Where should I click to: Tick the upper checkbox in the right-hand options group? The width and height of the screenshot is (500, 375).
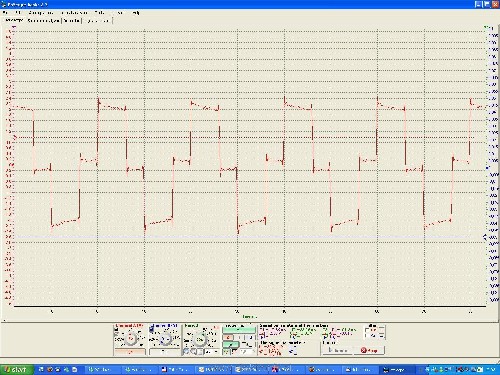pyautogui.click(x=368, y=330)
